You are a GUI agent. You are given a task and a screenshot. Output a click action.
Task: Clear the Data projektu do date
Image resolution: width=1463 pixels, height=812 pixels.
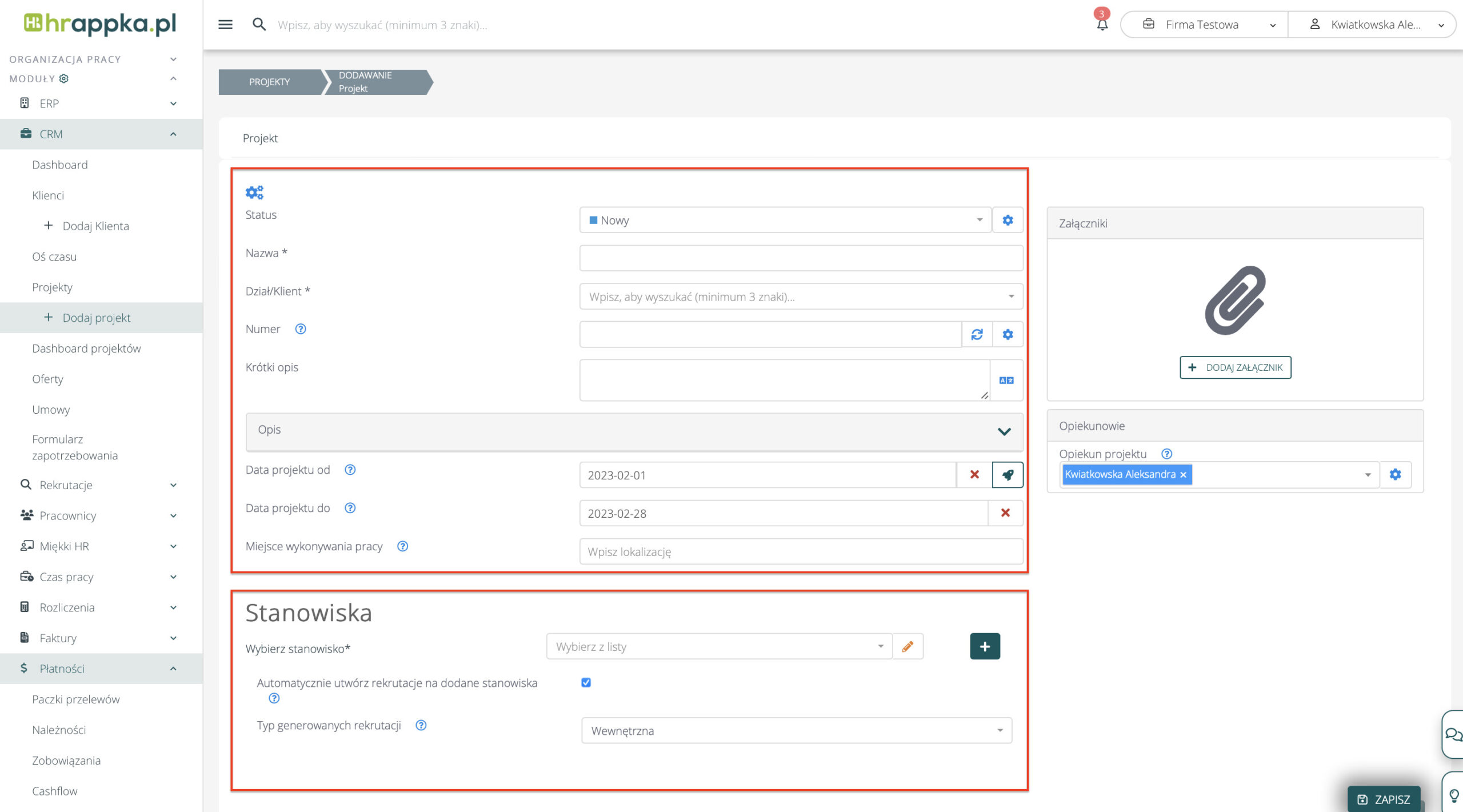(1005, 513)
